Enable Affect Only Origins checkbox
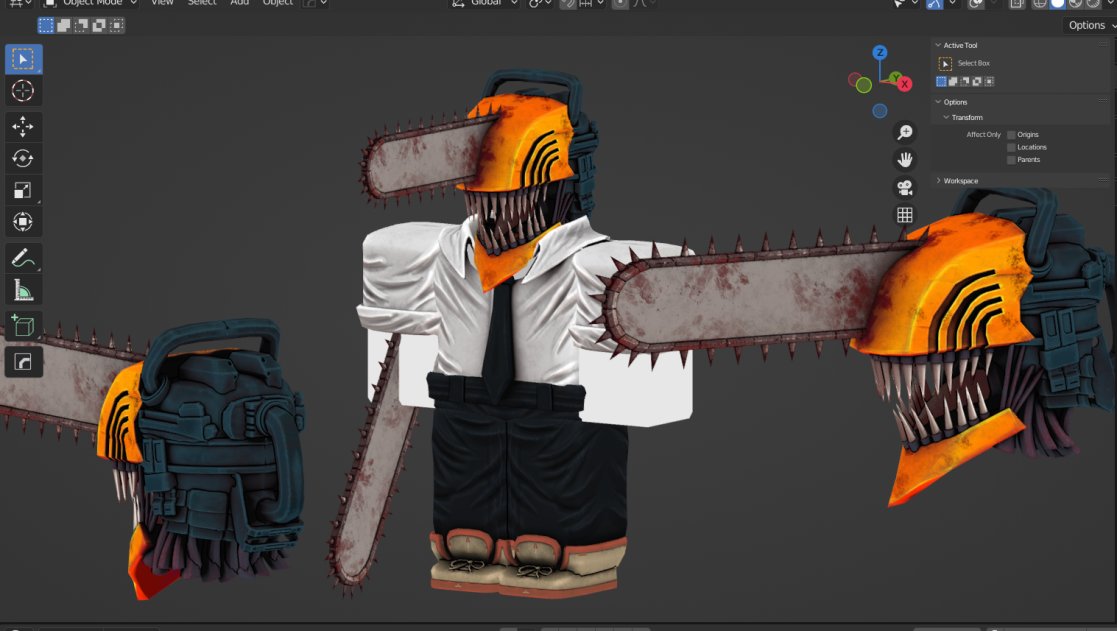Viewport: 1117px width, 631px height. tap(1012, 135)
